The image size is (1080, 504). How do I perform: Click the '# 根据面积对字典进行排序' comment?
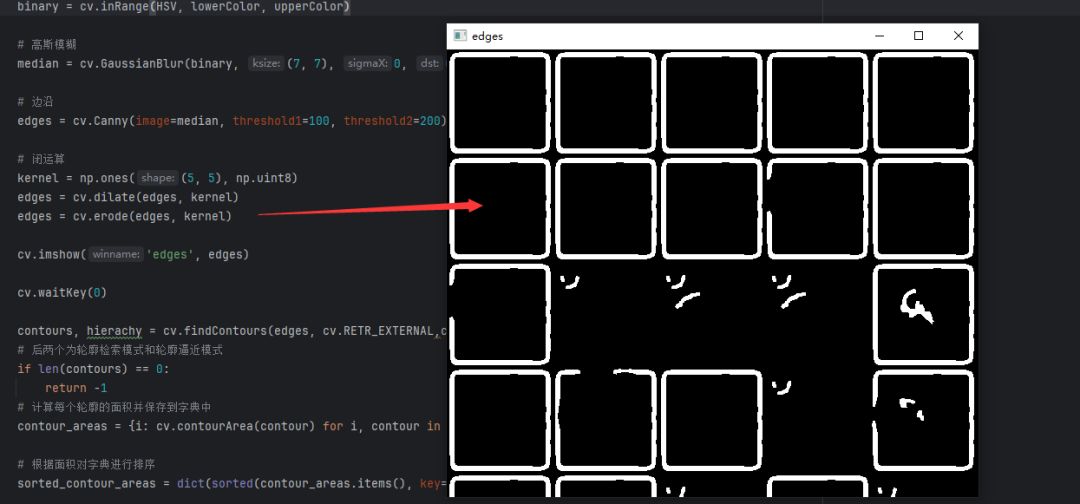87,465
